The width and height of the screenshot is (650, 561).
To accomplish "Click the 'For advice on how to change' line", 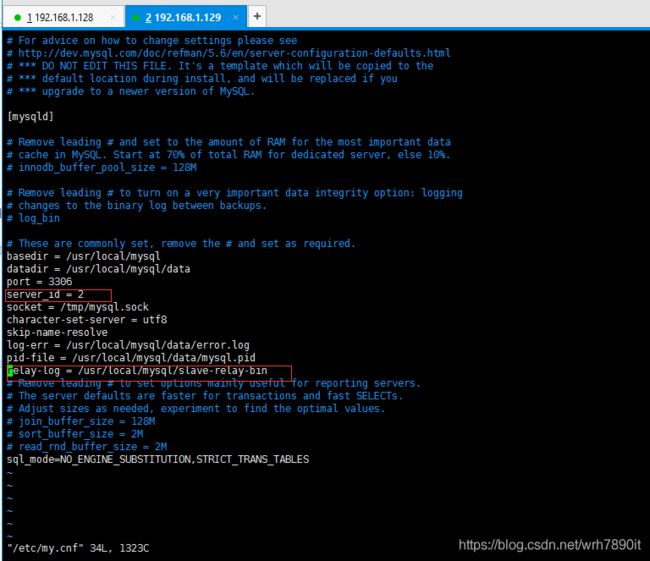I will pyautogui.click(x=152, y=41).
